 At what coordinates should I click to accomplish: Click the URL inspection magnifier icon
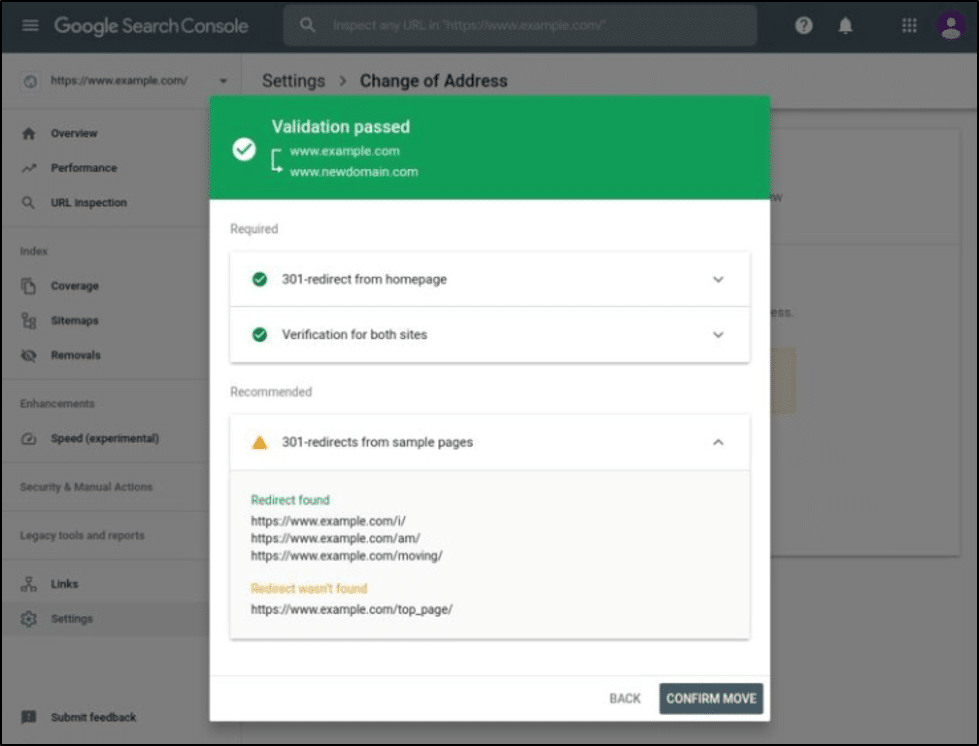[29, 203]
